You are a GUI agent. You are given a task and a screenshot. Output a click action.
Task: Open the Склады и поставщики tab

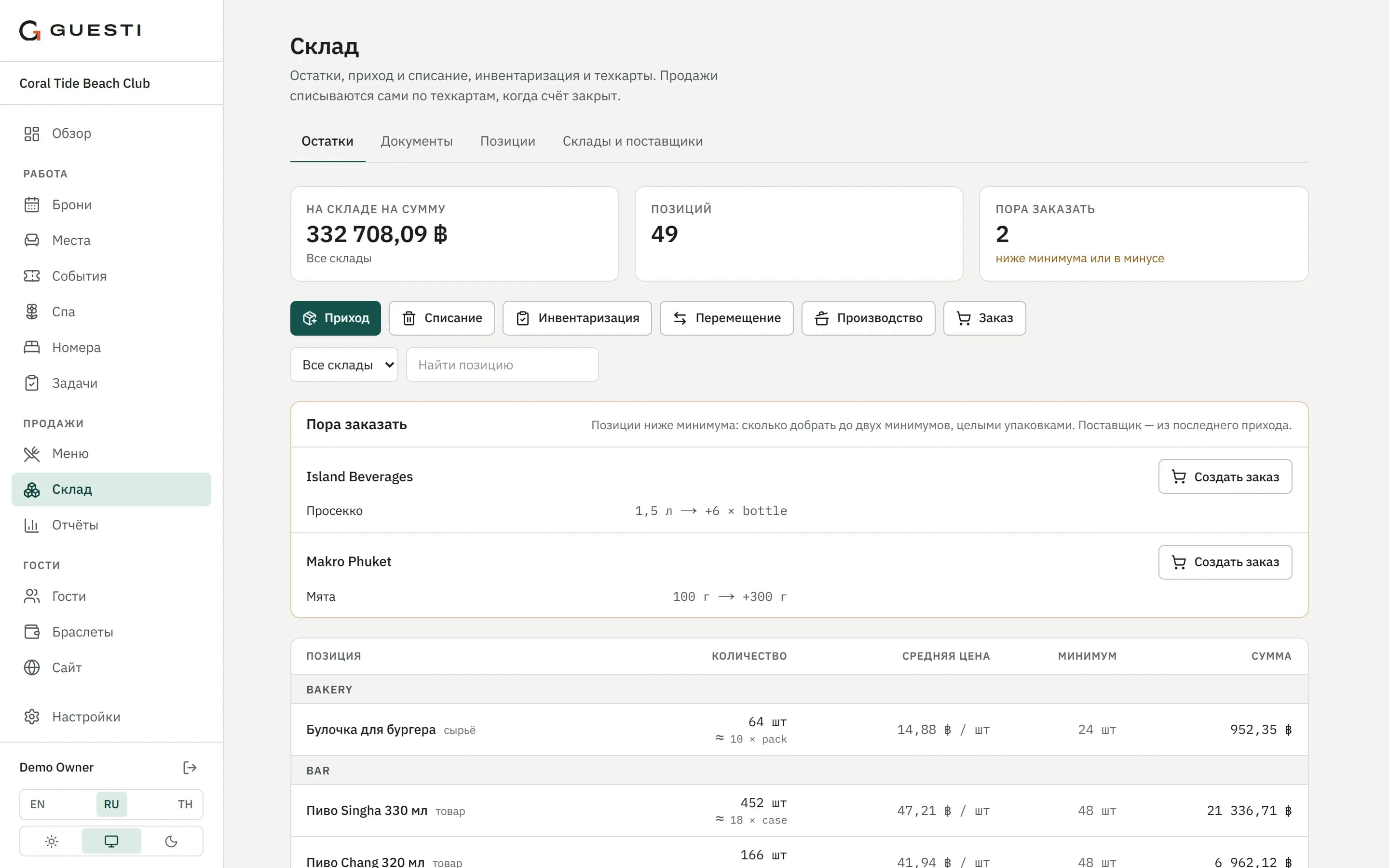point(632,141)
